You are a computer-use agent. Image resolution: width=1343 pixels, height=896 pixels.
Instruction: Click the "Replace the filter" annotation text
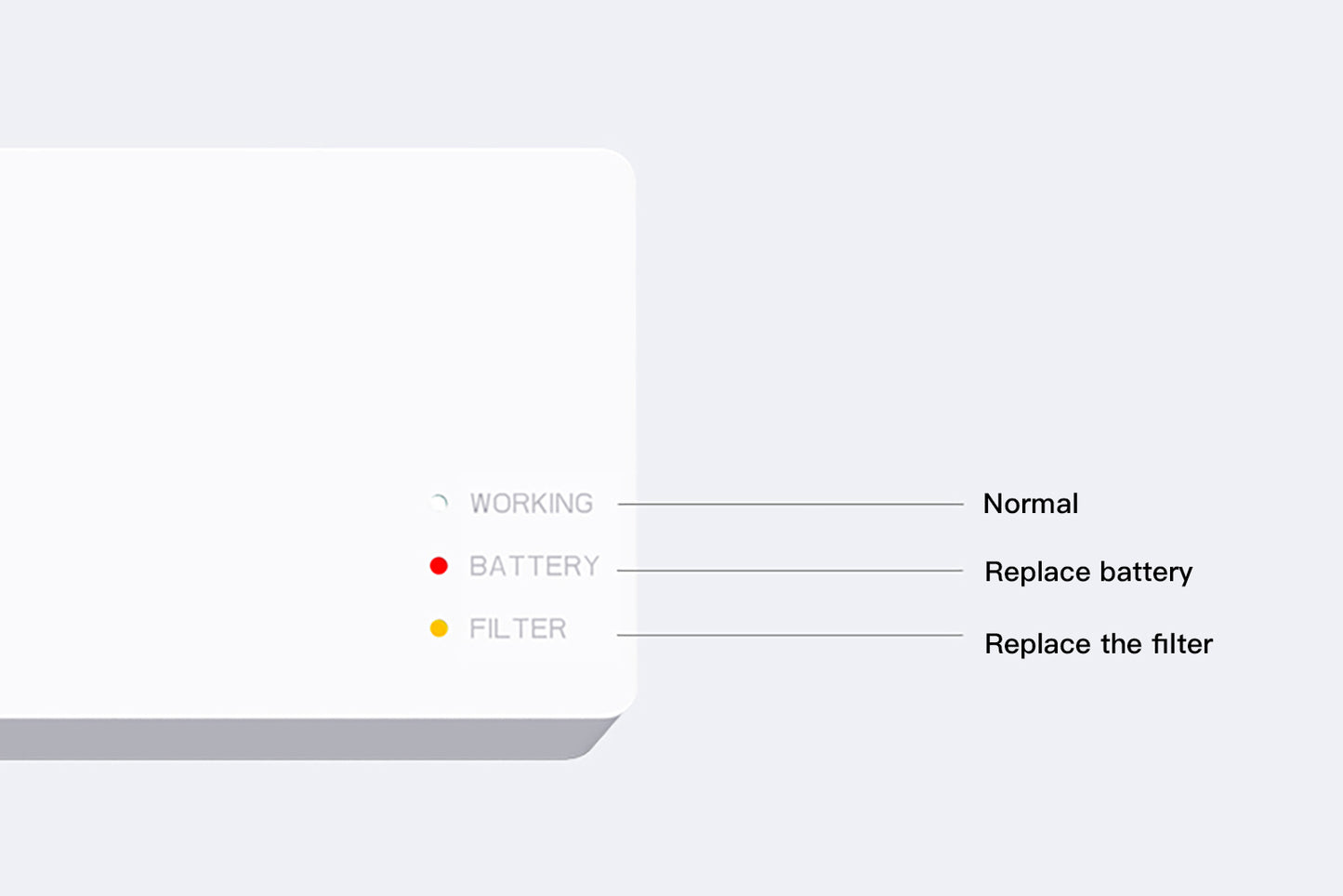point(1099,643)
